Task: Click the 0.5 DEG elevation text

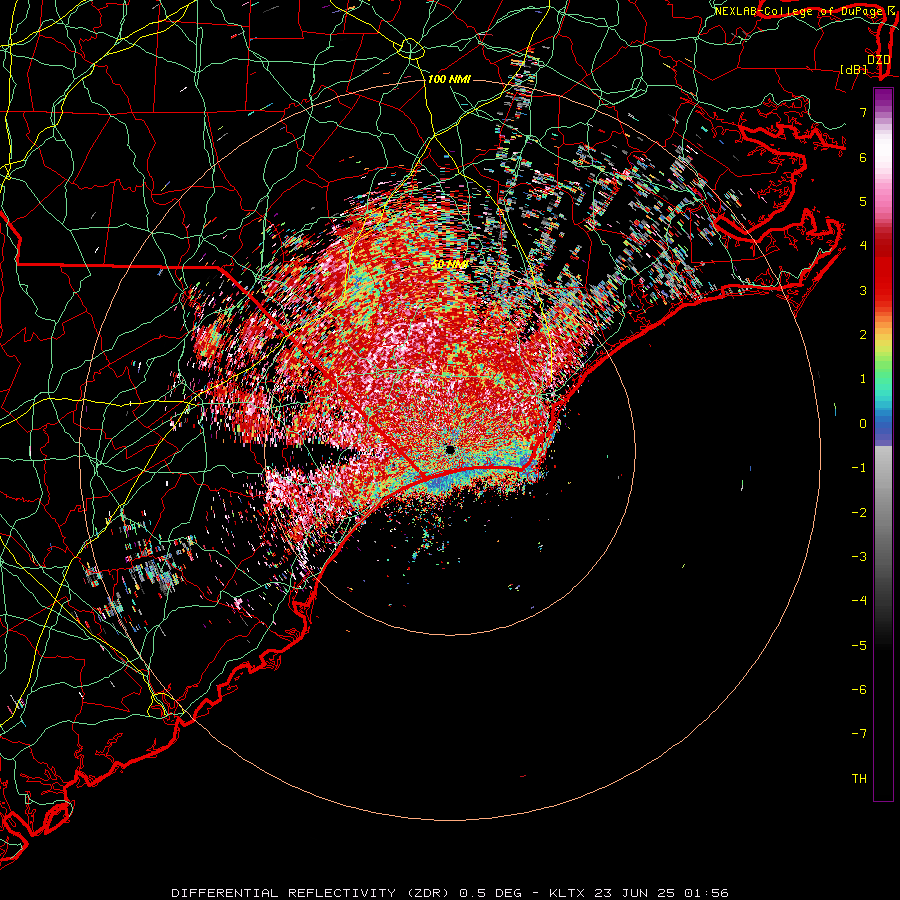Action: pyautogui.click(x=491, y=893)
